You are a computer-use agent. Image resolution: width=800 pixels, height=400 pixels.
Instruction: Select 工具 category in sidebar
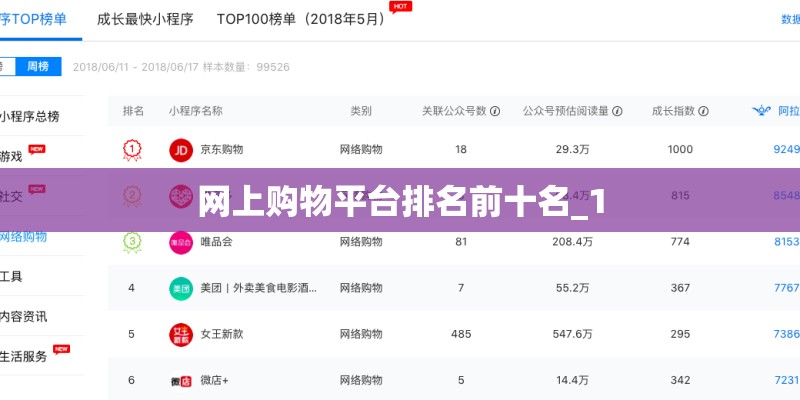[11, 277]
